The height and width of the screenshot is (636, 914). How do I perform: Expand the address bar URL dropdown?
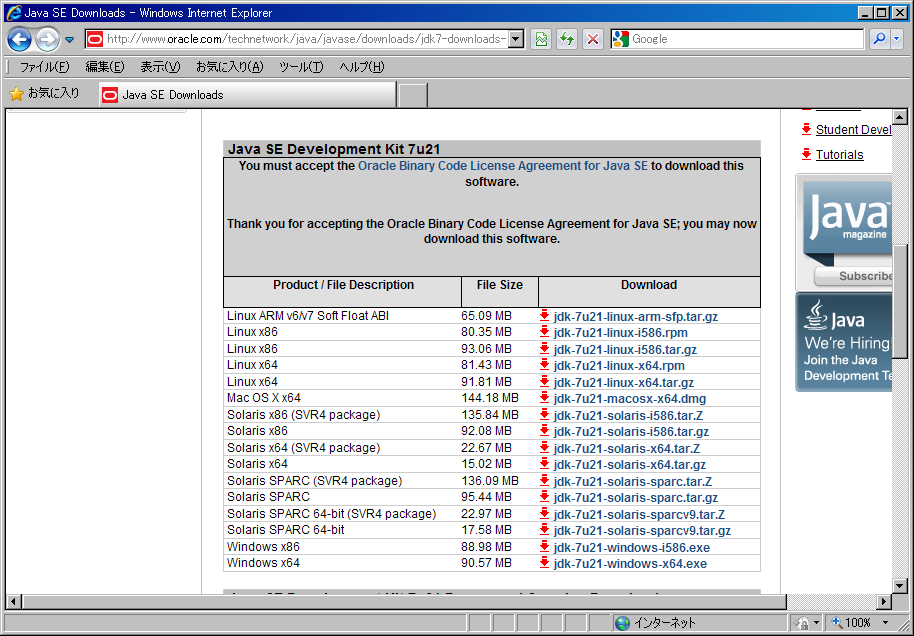515,39
